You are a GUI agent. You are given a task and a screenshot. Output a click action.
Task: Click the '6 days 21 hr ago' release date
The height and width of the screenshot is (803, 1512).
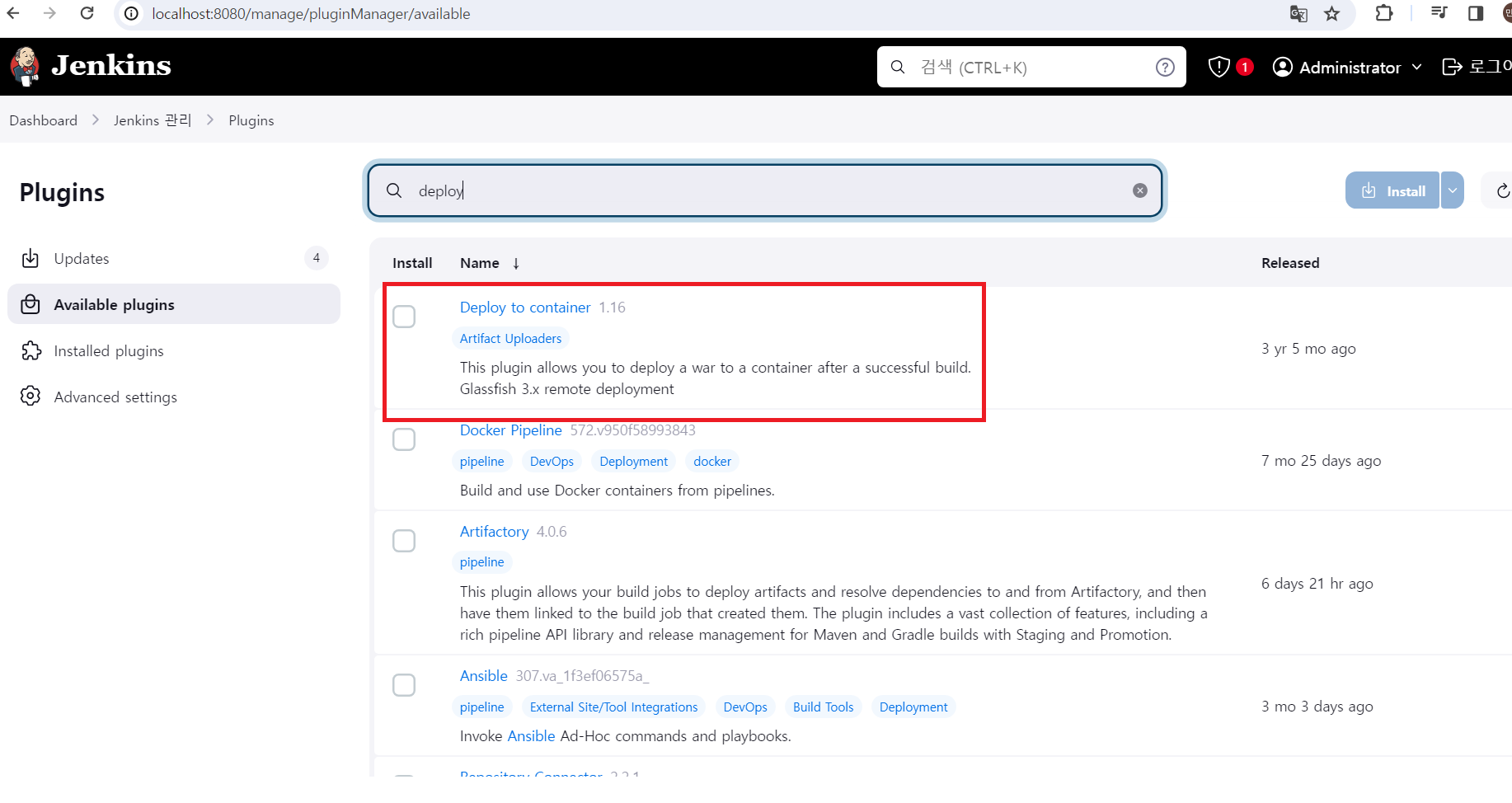pos(1317,584)
